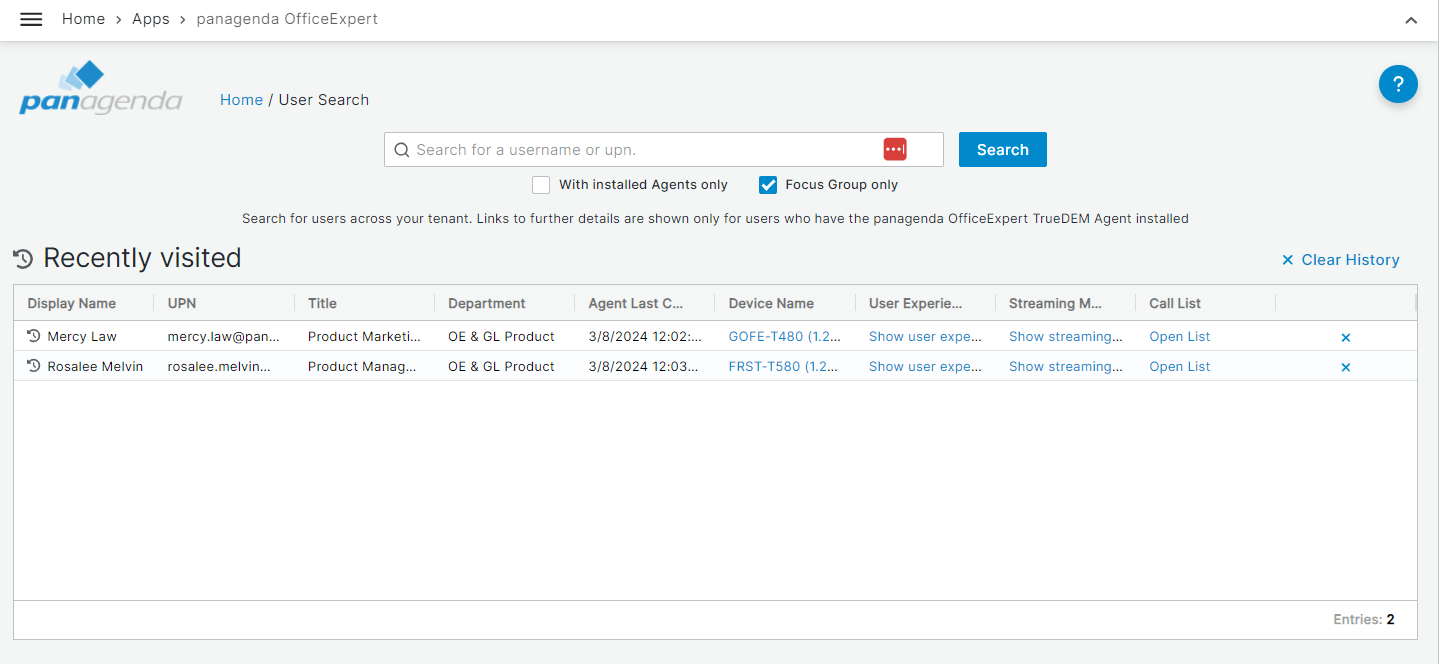The width and height of the screenshot is (1439, 664).
Task: Click the panagenda logo
Action: (100, 88)
